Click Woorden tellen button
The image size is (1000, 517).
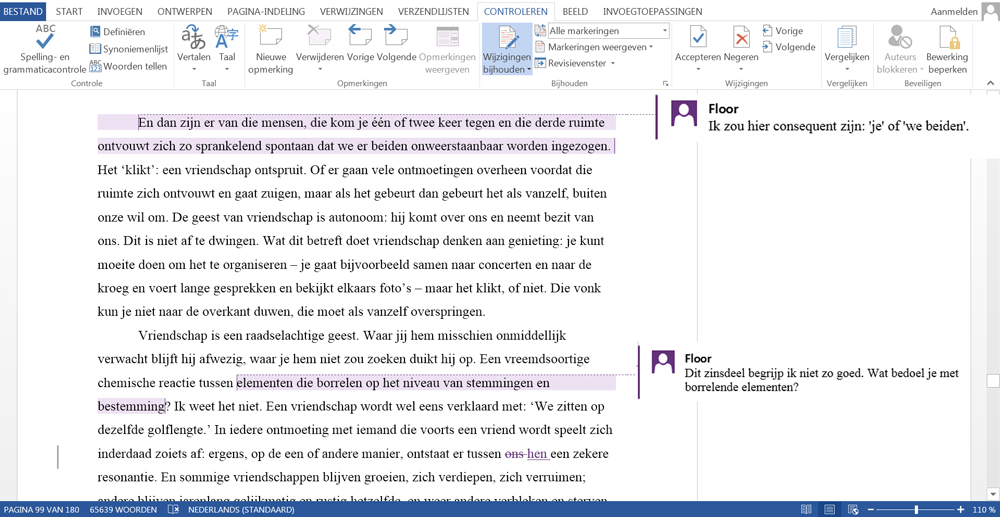(x=129, y=66)
